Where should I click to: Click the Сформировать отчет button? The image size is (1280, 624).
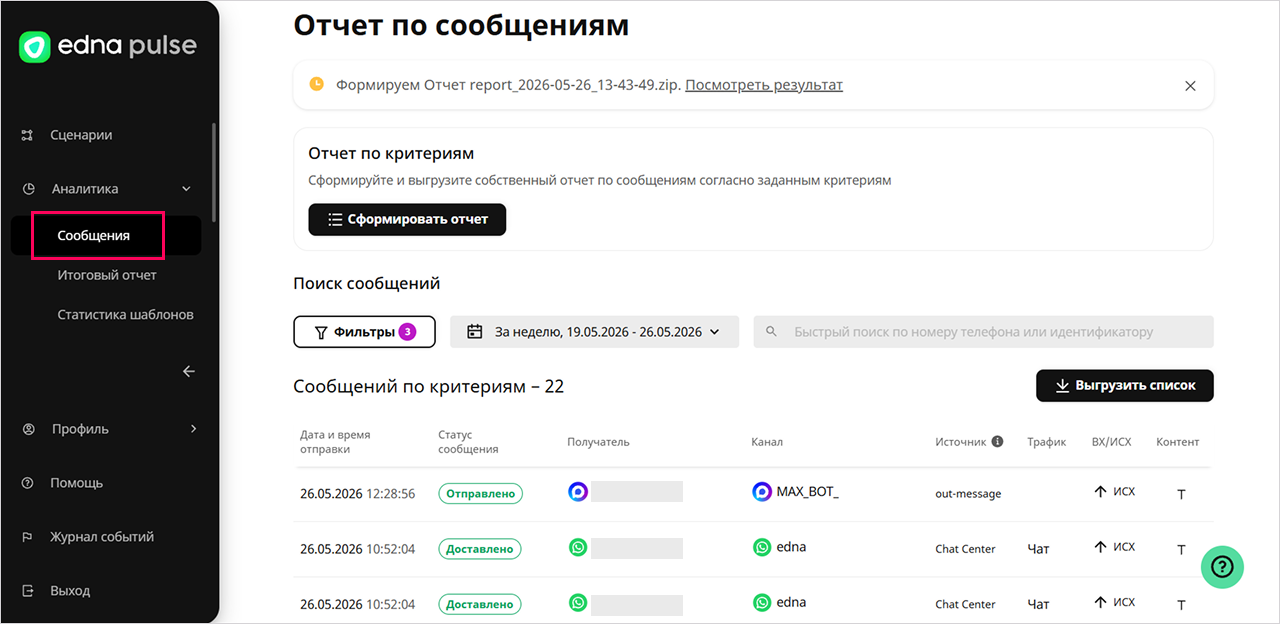coord(407,219)
